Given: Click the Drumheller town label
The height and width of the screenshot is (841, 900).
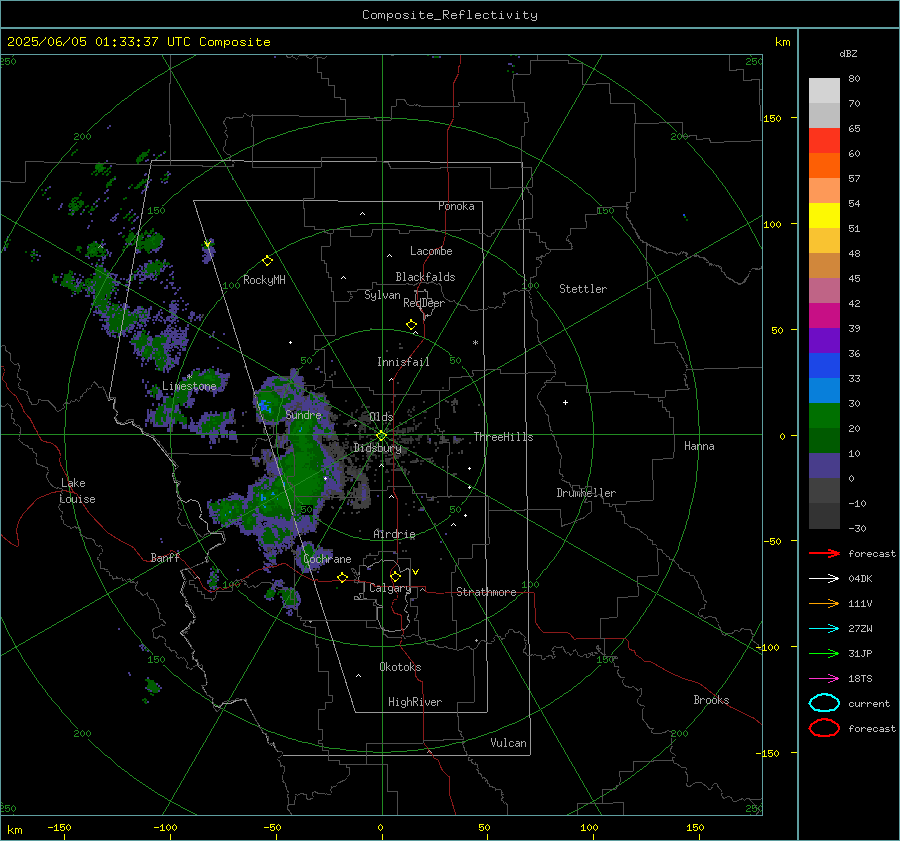Looking at the screenshot, I should pyautogui.click(x=586, y=493).
